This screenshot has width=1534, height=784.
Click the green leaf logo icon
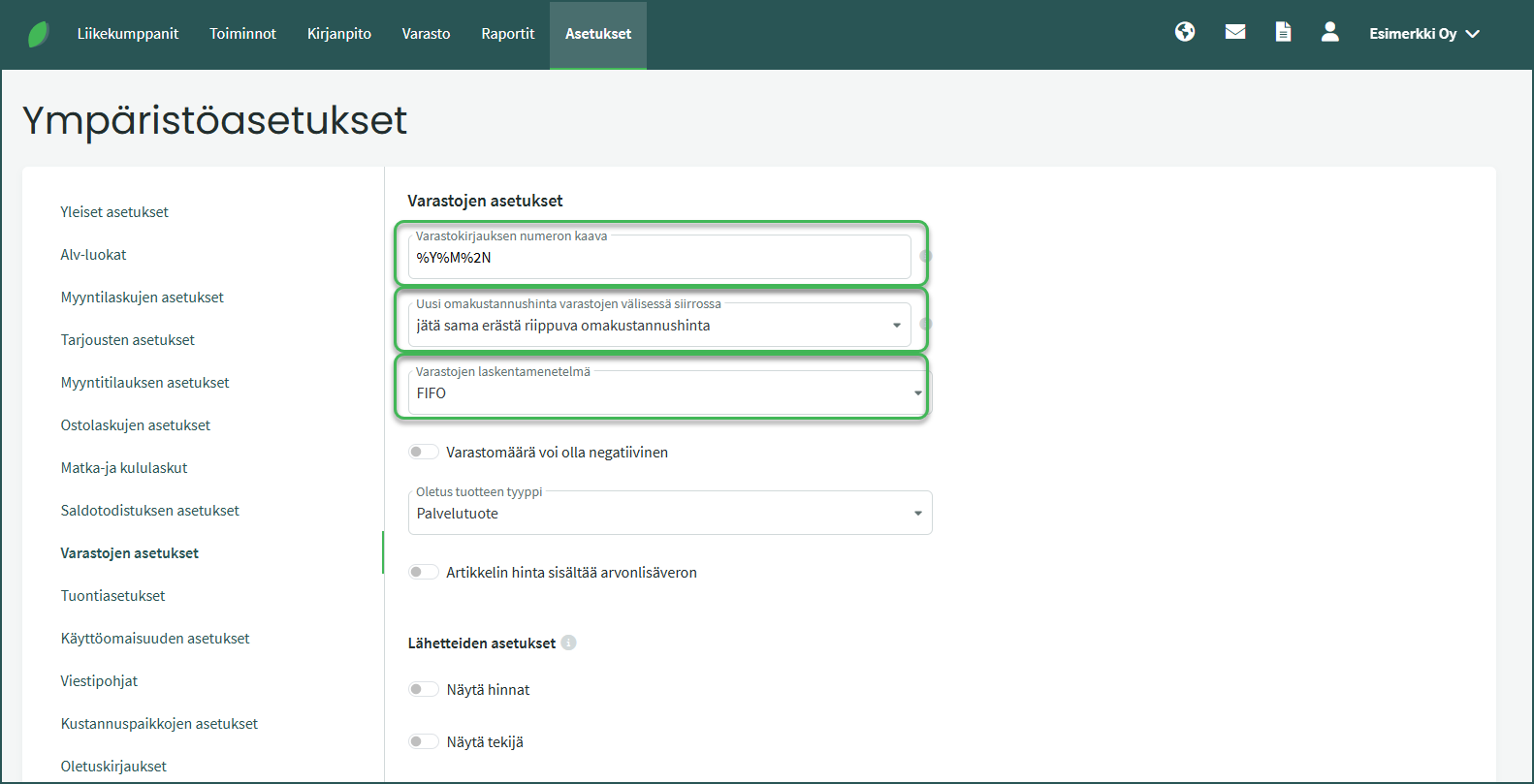point(38,34)
